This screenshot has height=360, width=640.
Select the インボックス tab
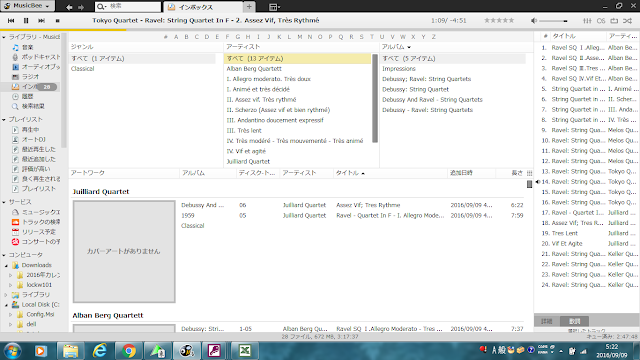[x=203, y=7]
